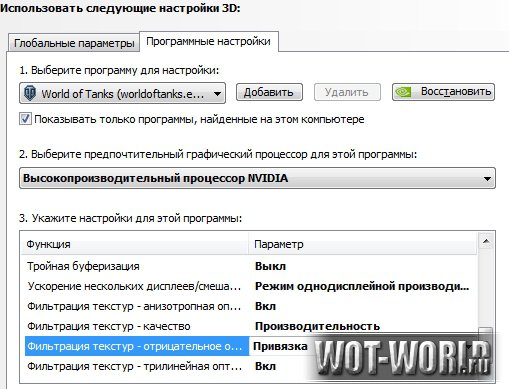The height and width of the screenshot is (389, 509).
Task: Click the Параметр column header
Action: [x=363, y=244]
